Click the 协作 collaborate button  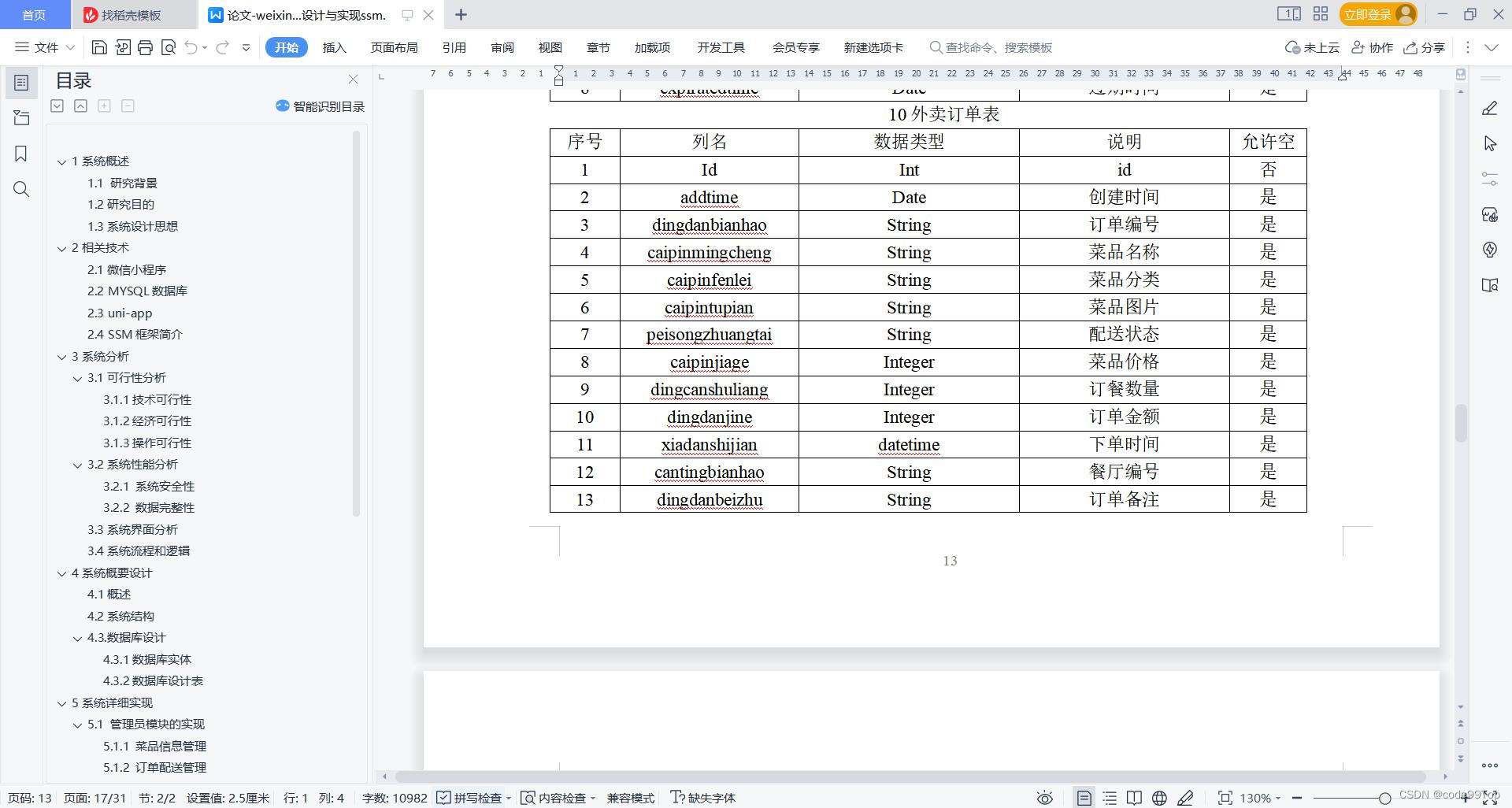pos(1372,47)
